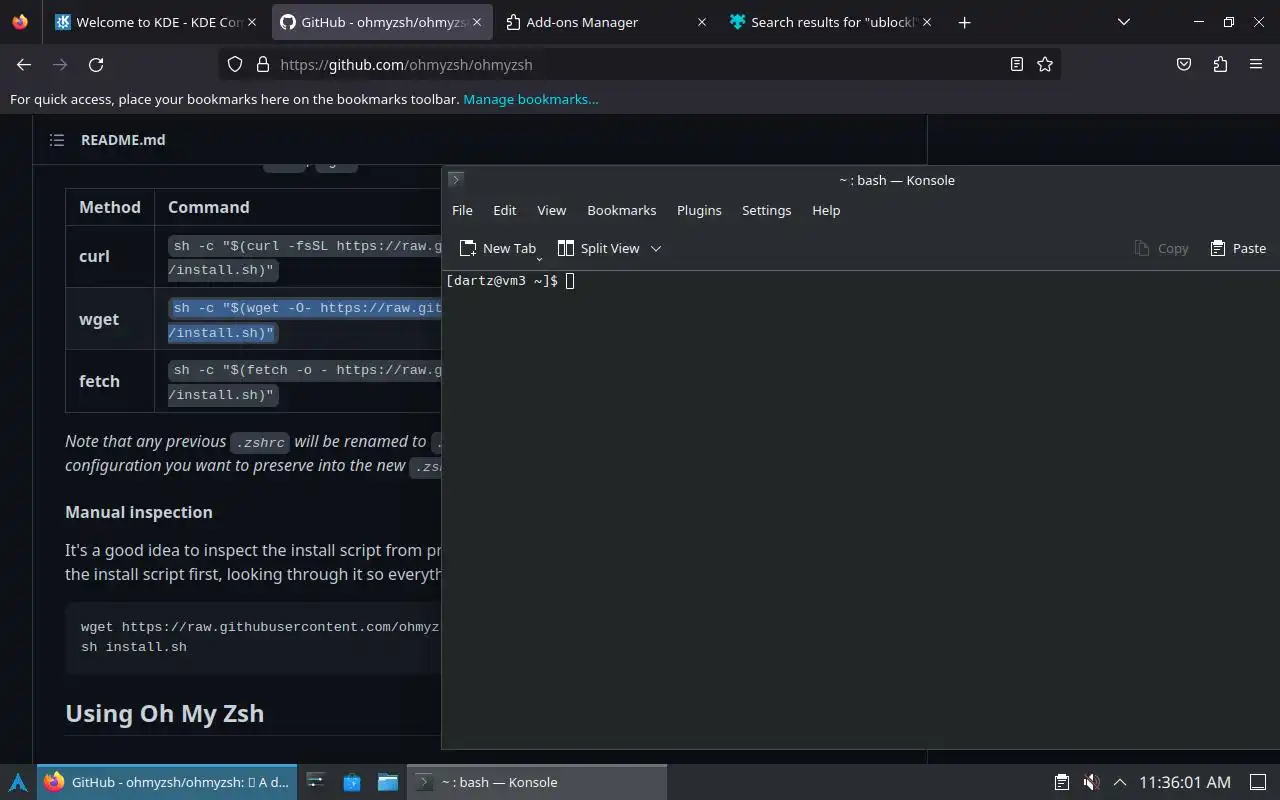Viewport: 1280px width, 800px height.
Task: Expand the Split View dropdown arrow
Action: click(656, 248)
